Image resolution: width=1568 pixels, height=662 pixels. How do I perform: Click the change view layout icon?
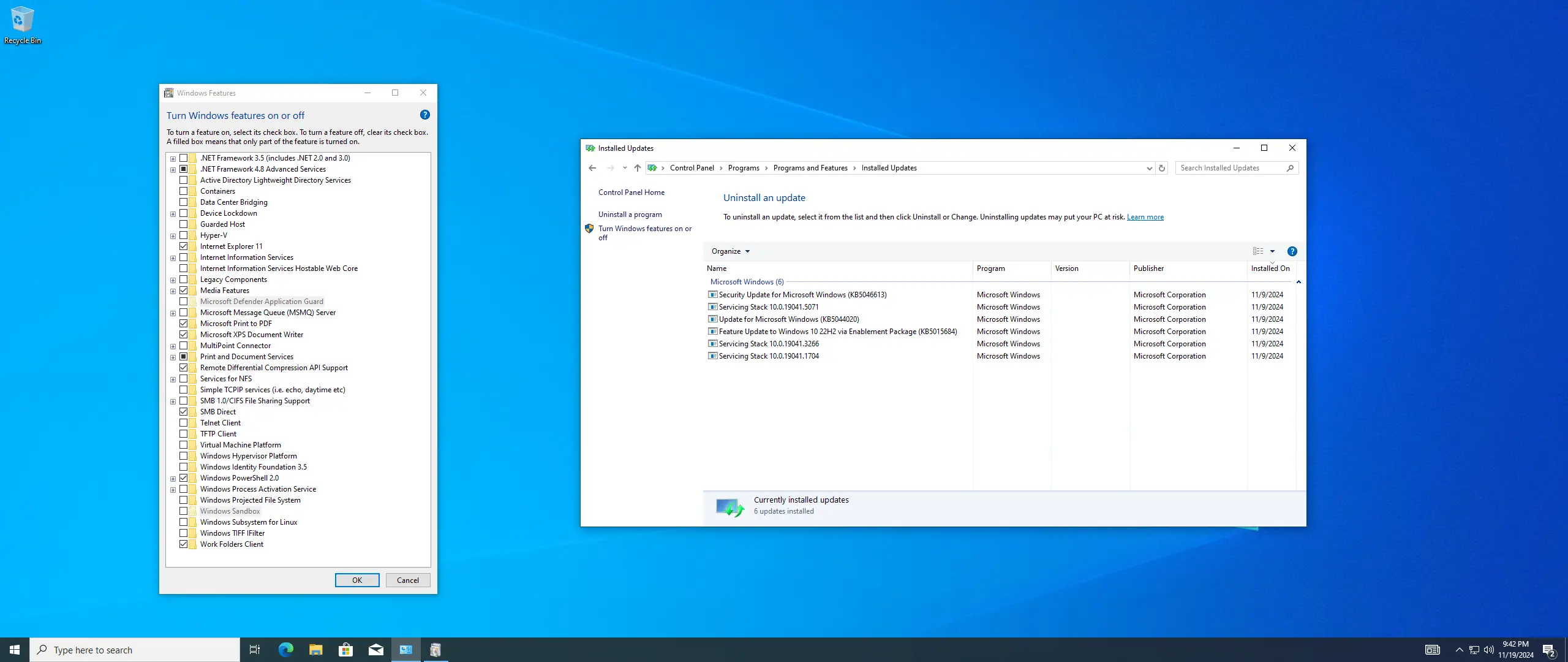pyautogui.click(x=1257, y=251)
